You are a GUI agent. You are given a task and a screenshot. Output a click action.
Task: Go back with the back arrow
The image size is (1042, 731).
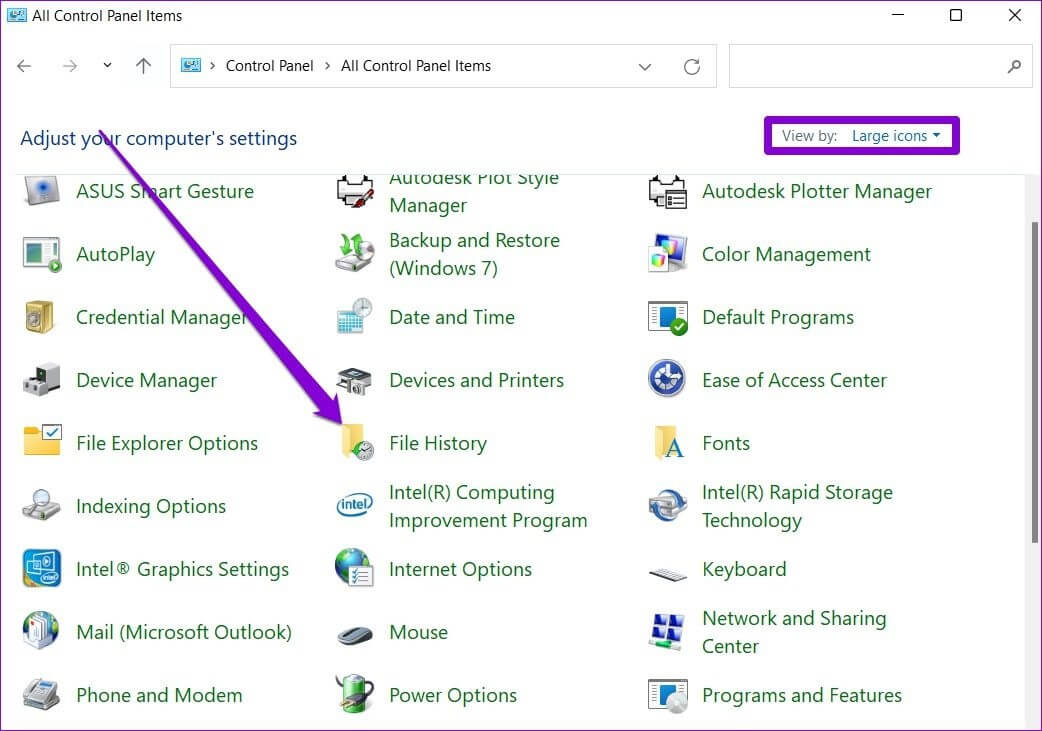pyautogui.click(x=25, y=66)
